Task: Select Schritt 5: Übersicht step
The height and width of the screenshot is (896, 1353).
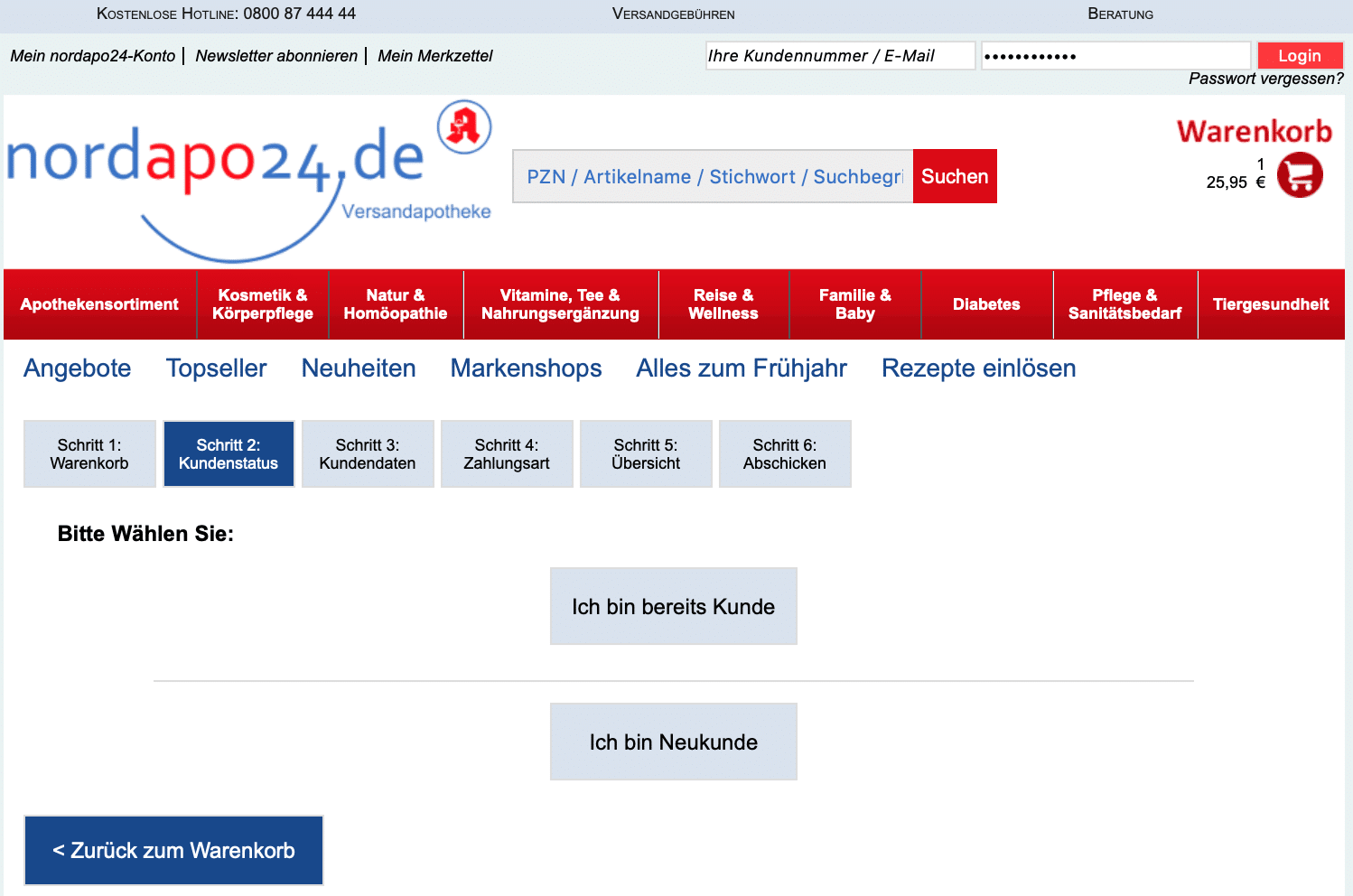Action: tap(646, 454)
